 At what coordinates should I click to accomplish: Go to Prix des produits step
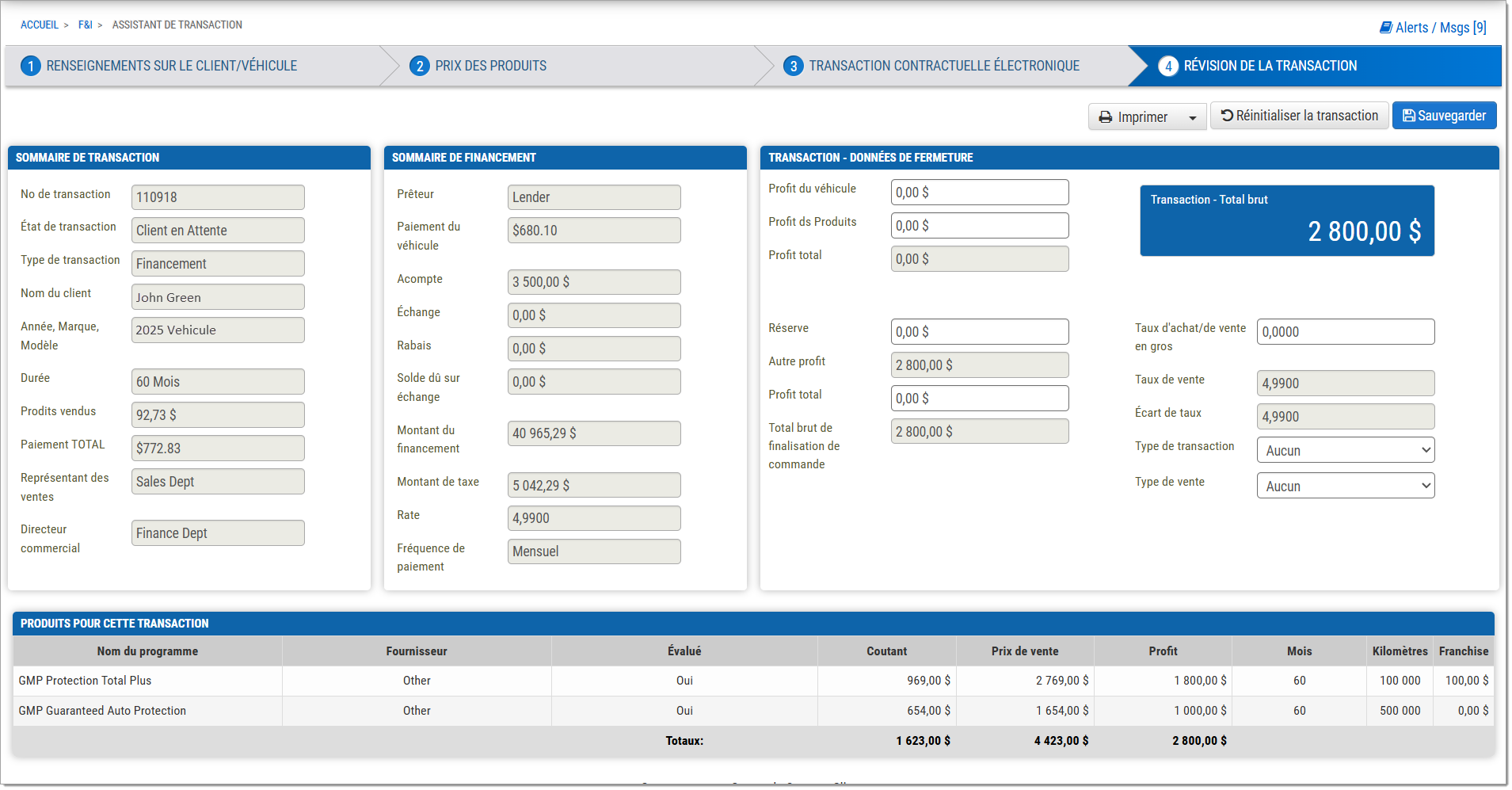pos(490,66)
